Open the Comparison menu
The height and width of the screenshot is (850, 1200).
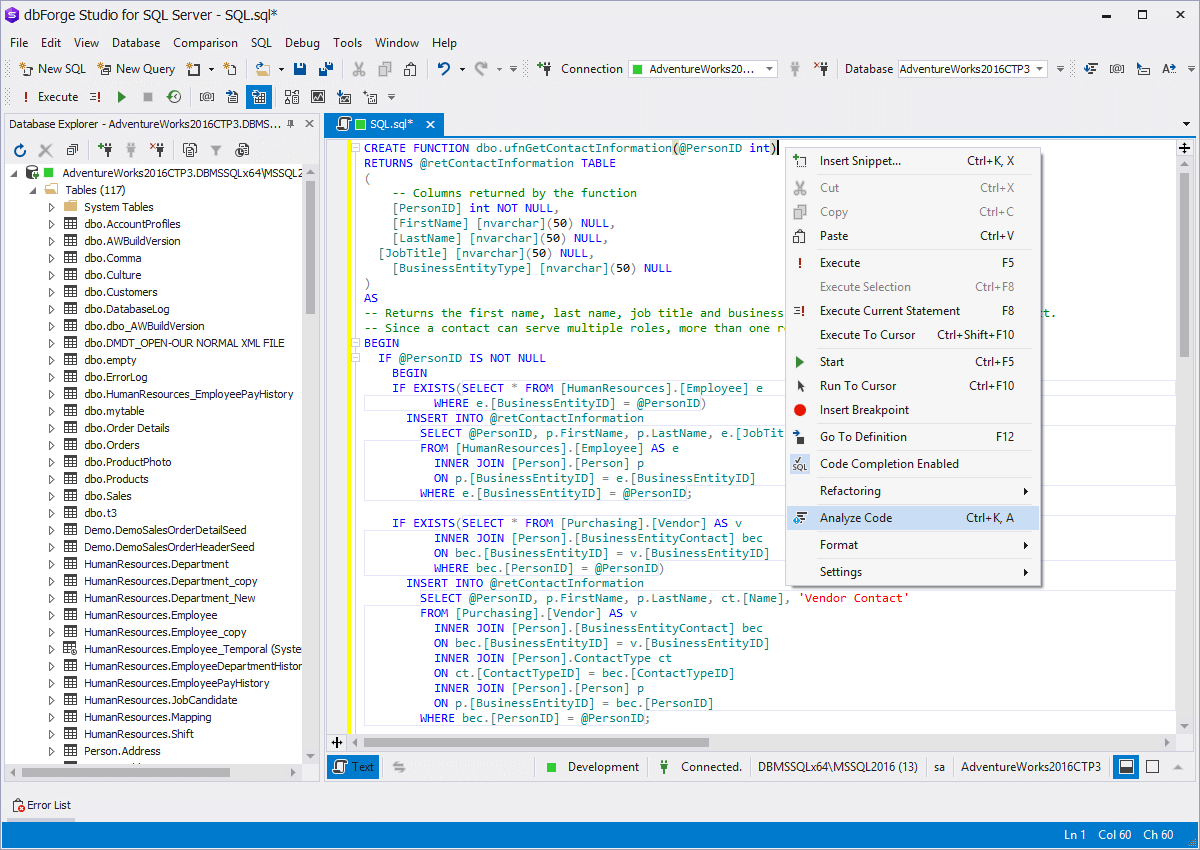[x=205, y=43]
